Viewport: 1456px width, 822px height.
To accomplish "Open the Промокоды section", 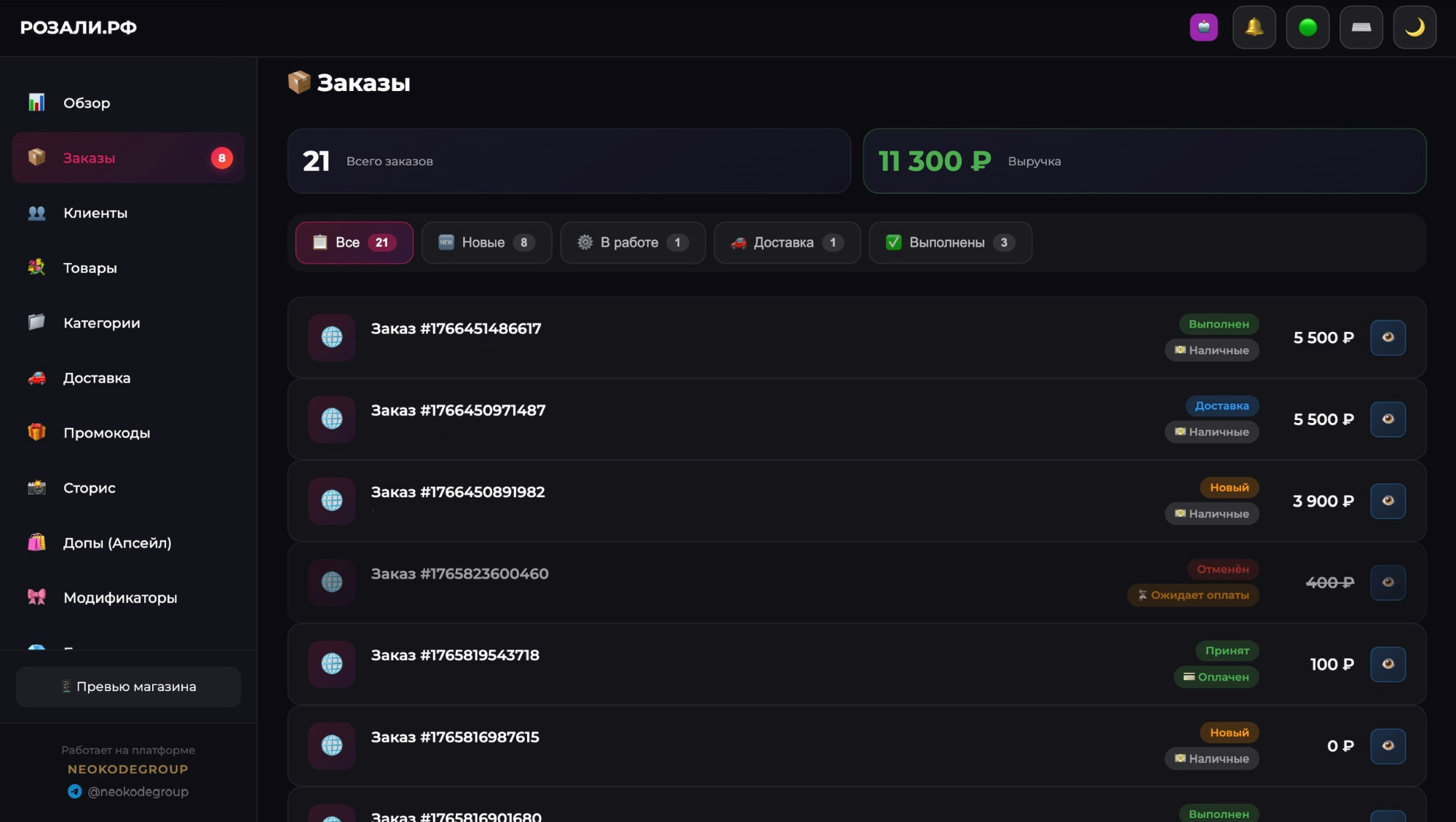I will [106, 432].
